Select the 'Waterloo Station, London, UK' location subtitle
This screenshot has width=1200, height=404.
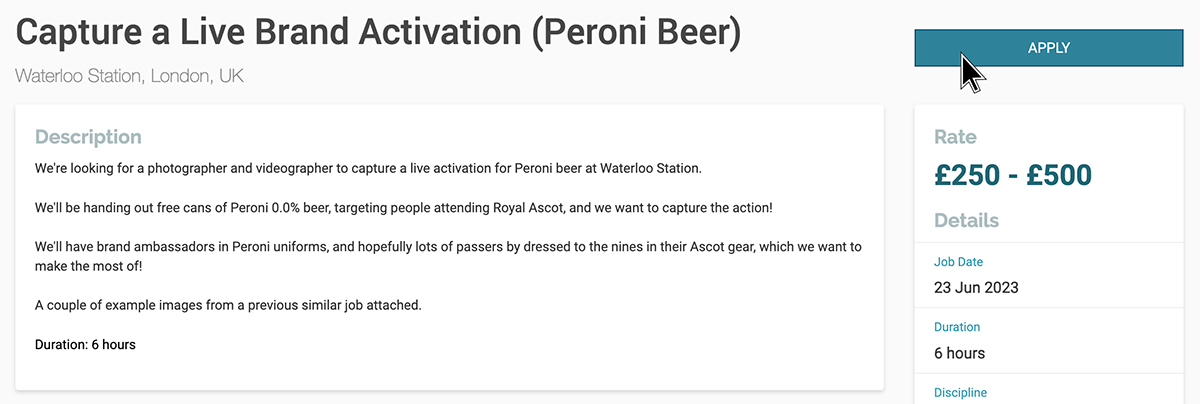click(129, 76)
